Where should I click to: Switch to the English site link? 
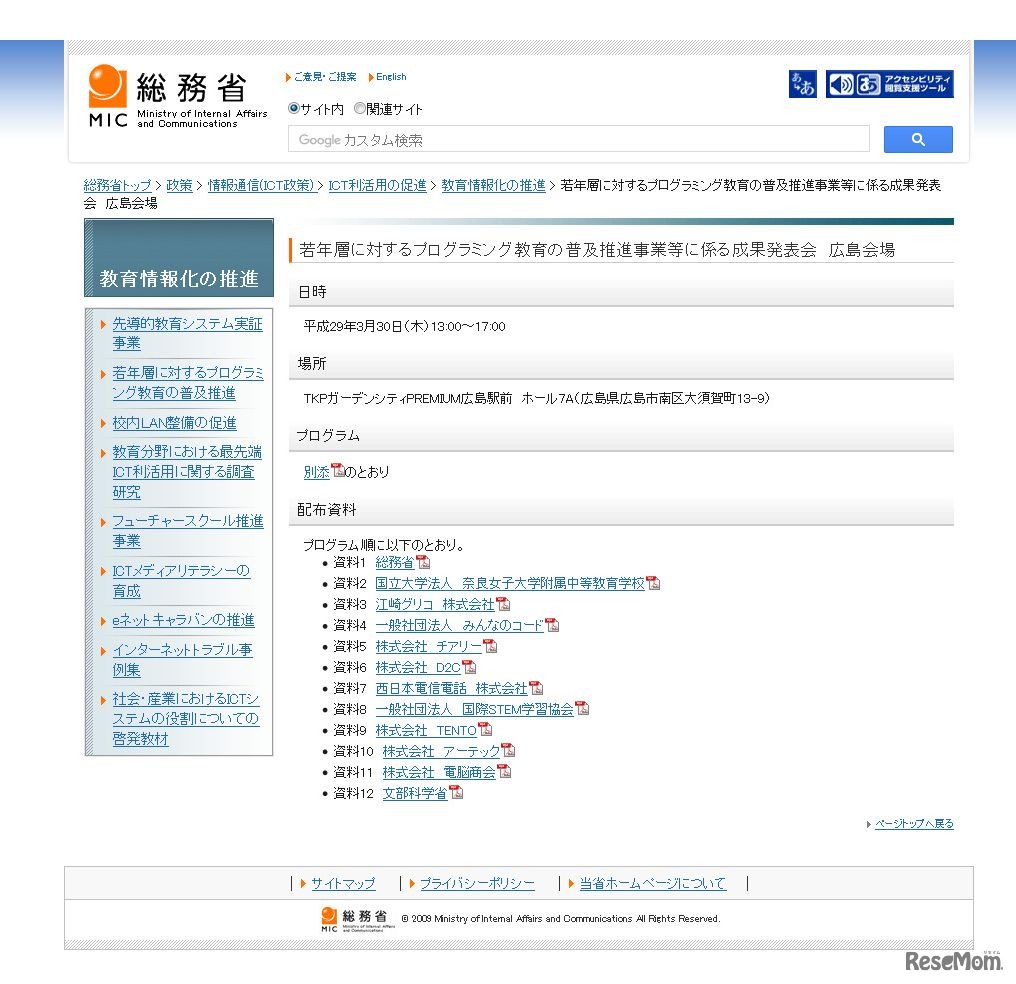(x=391, y=76)
